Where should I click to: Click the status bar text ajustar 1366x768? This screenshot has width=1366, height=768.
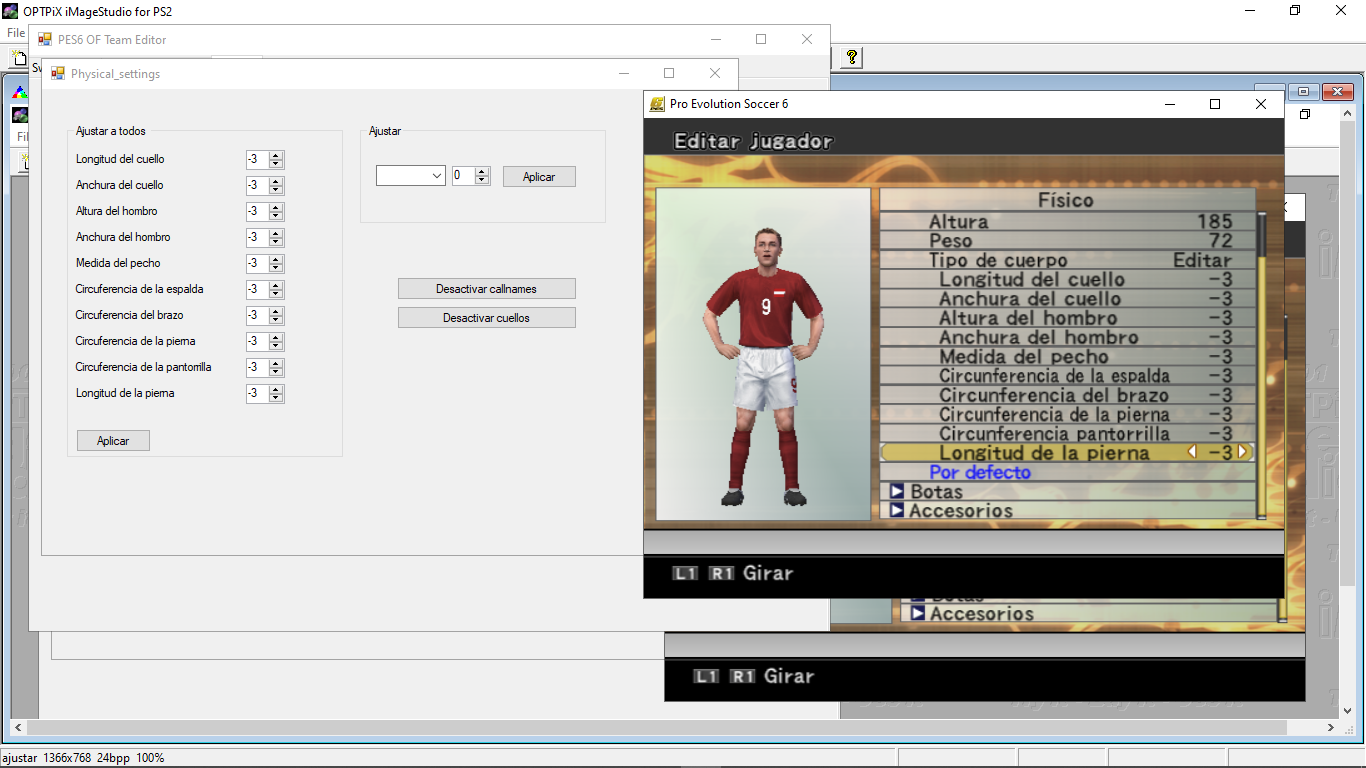pos(83,758)
